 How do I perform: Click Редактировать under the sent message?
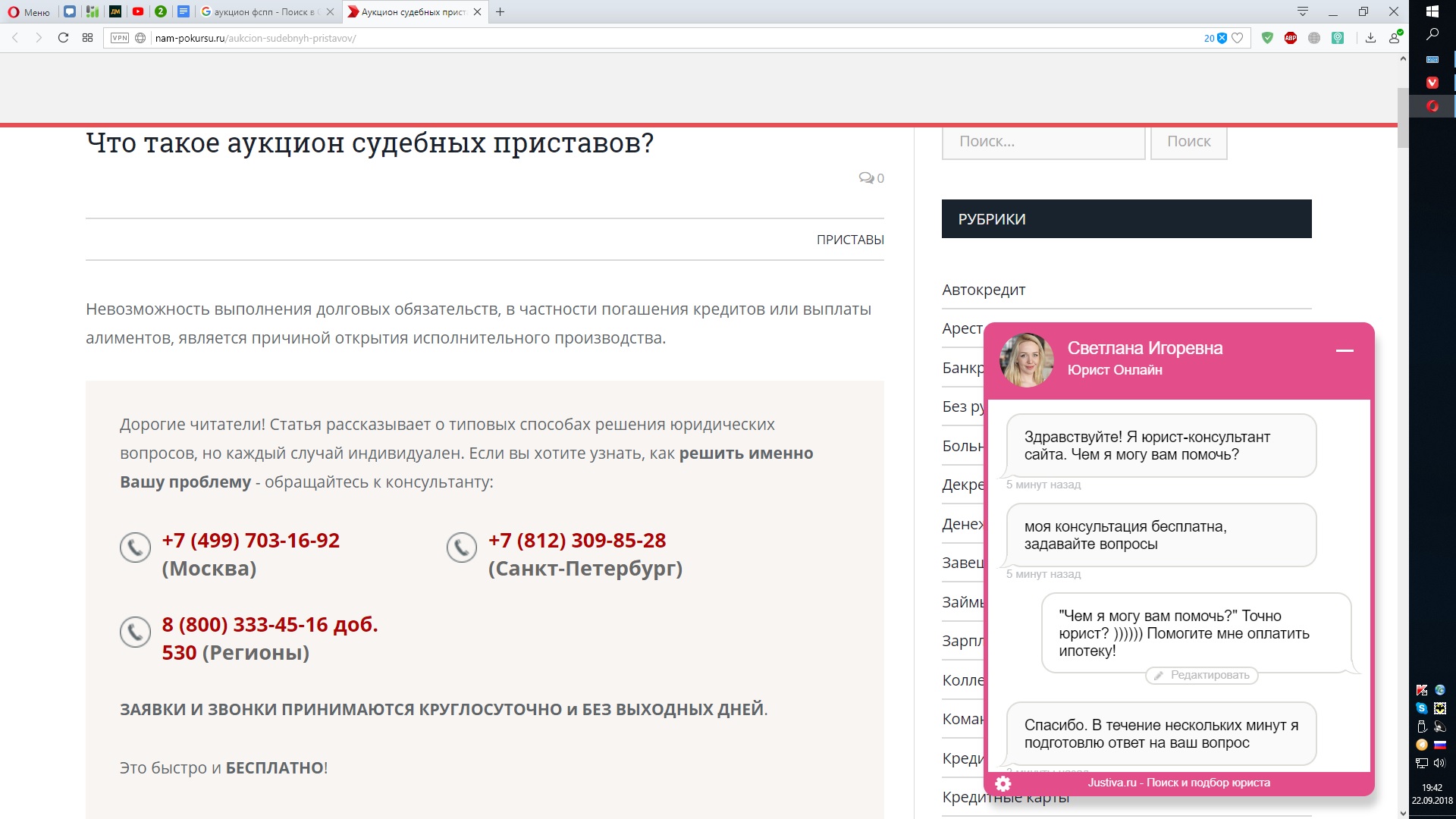click(x=1201, y=675)
